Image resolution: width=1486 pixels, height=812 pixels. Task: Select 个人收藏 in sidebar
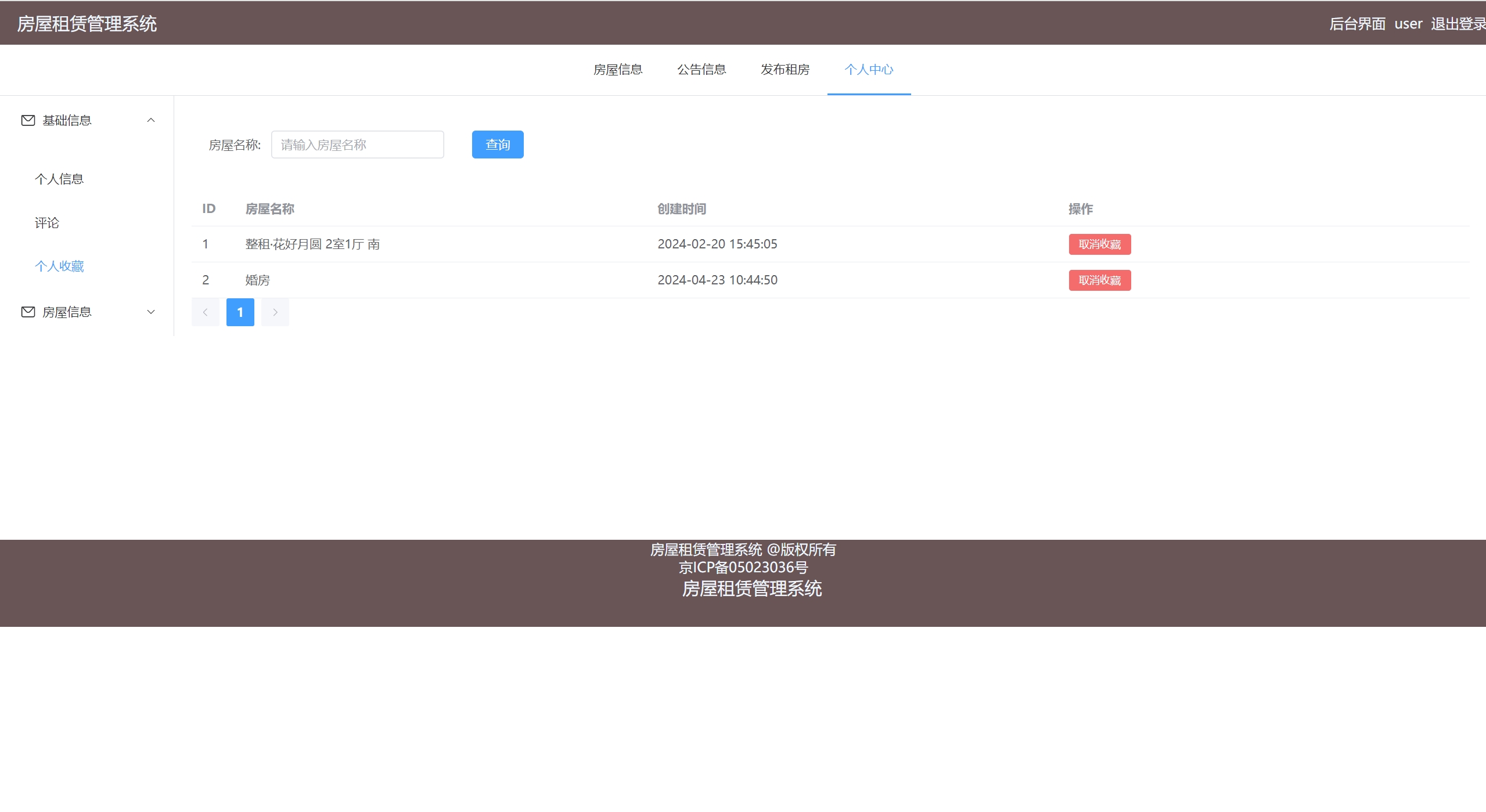[59, 266]
